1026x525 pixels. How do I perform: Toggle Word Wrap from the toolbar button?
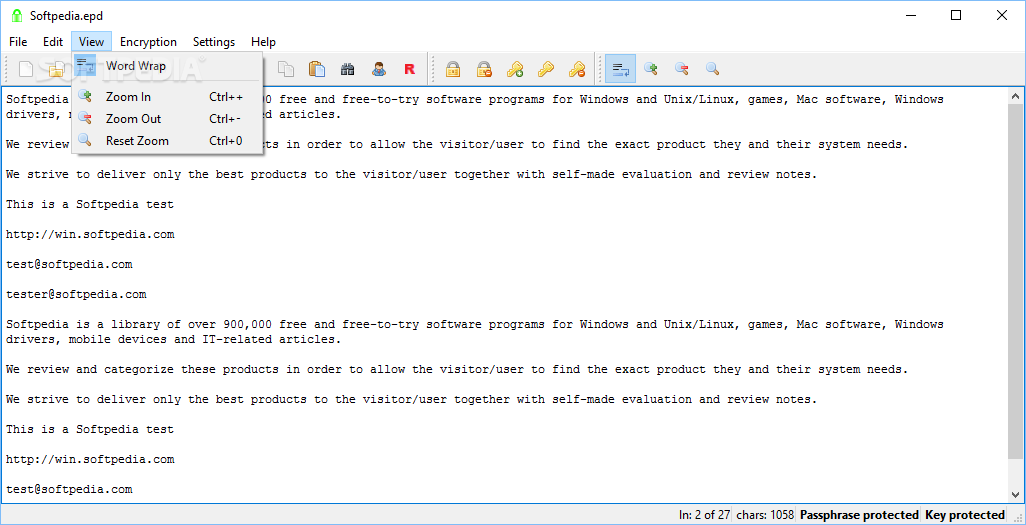[x=620, y=69]
